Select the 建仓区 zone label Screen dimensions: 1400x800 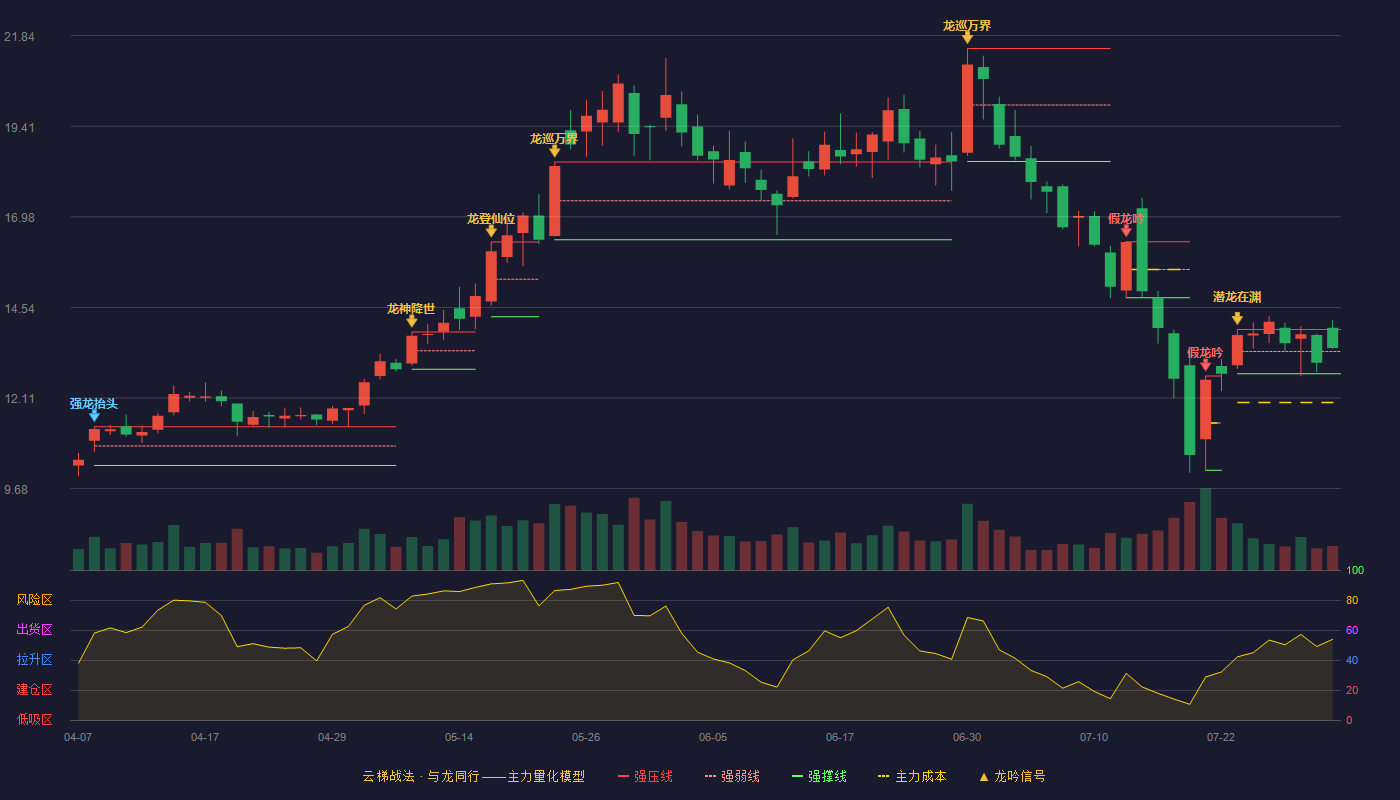point(34,690)
